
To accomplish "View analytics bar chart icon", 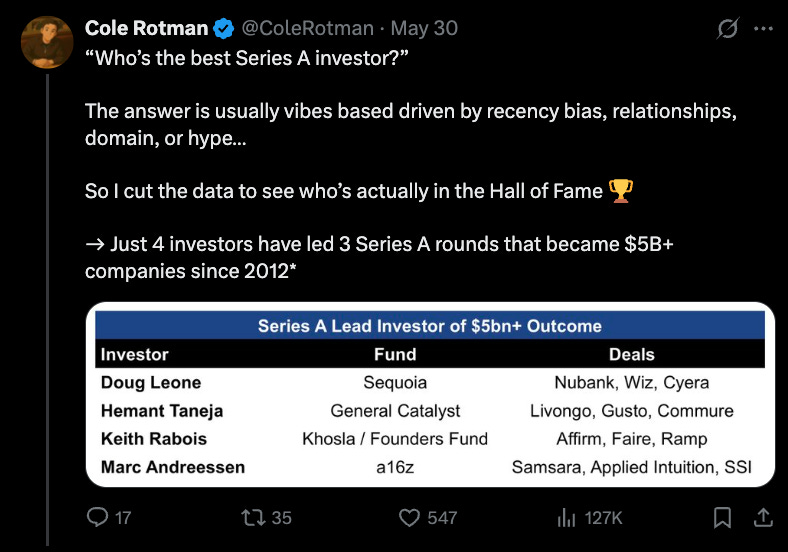I will [x=566, y=517].
